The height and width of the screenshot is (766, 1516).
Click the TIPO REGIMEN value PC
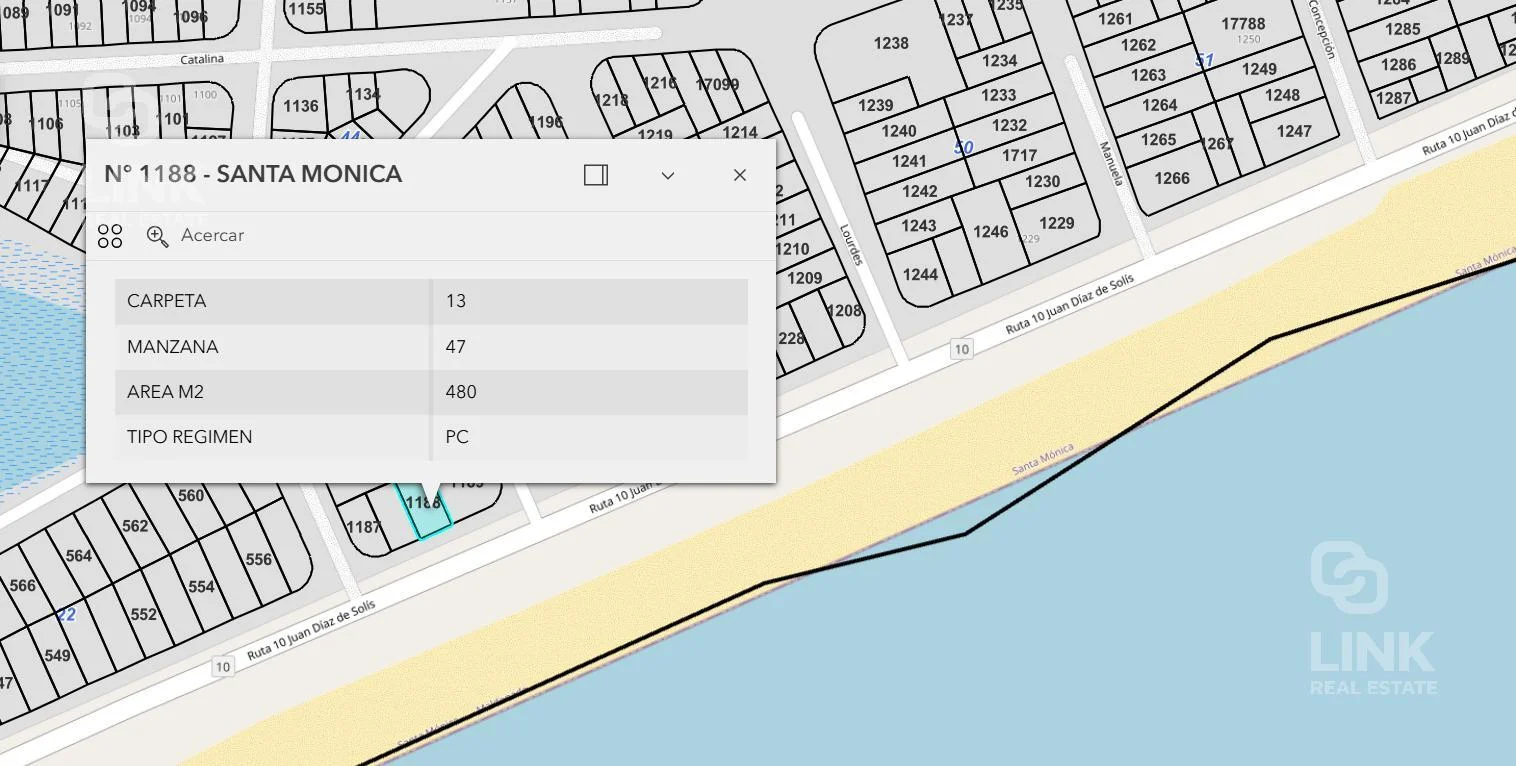[x=457, y=437]
